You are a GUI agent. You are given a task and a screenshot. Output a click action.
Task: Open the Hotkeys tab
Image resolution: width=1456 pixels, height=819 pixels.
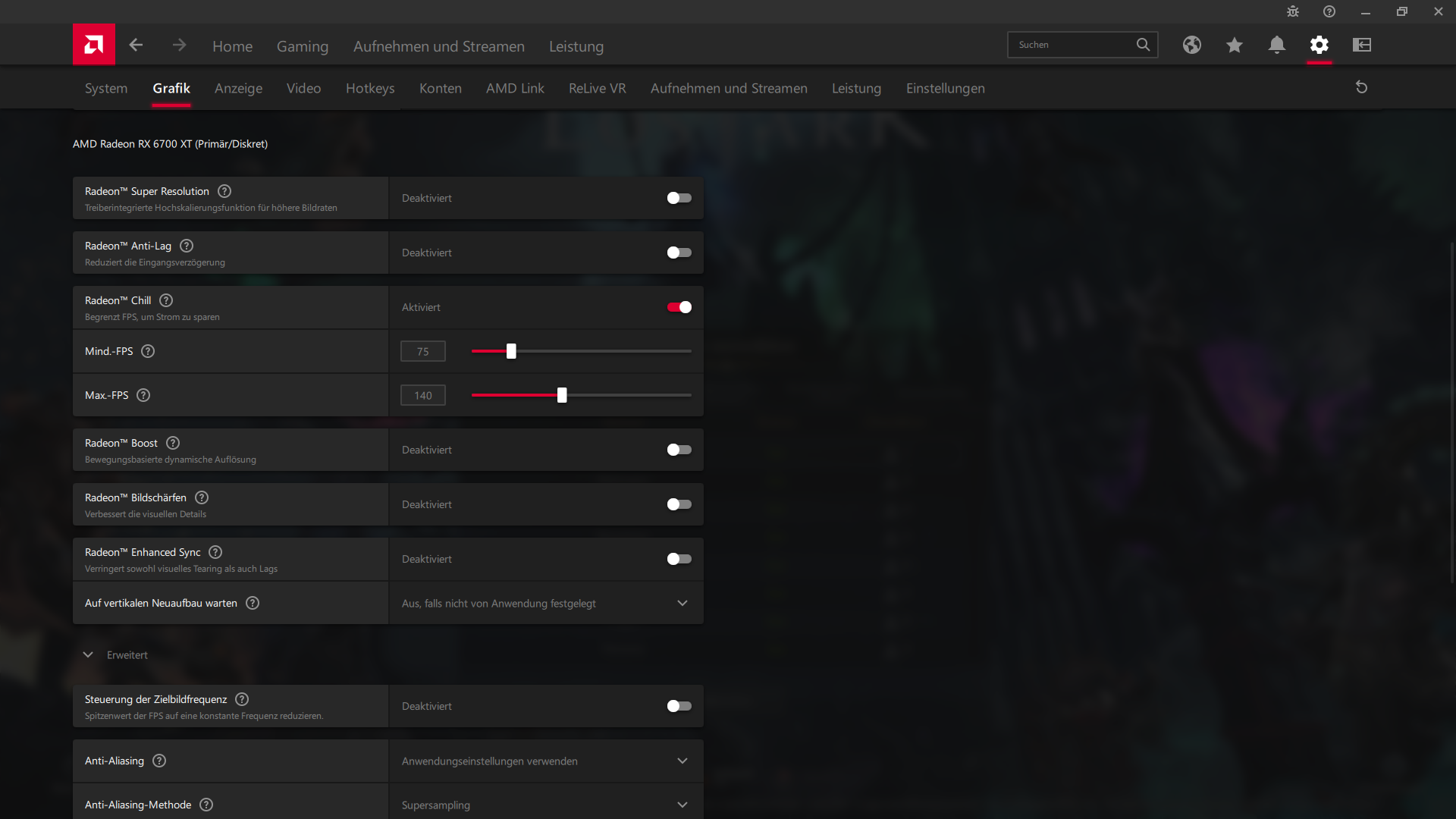pyautogui.click(x=370, y=88)
